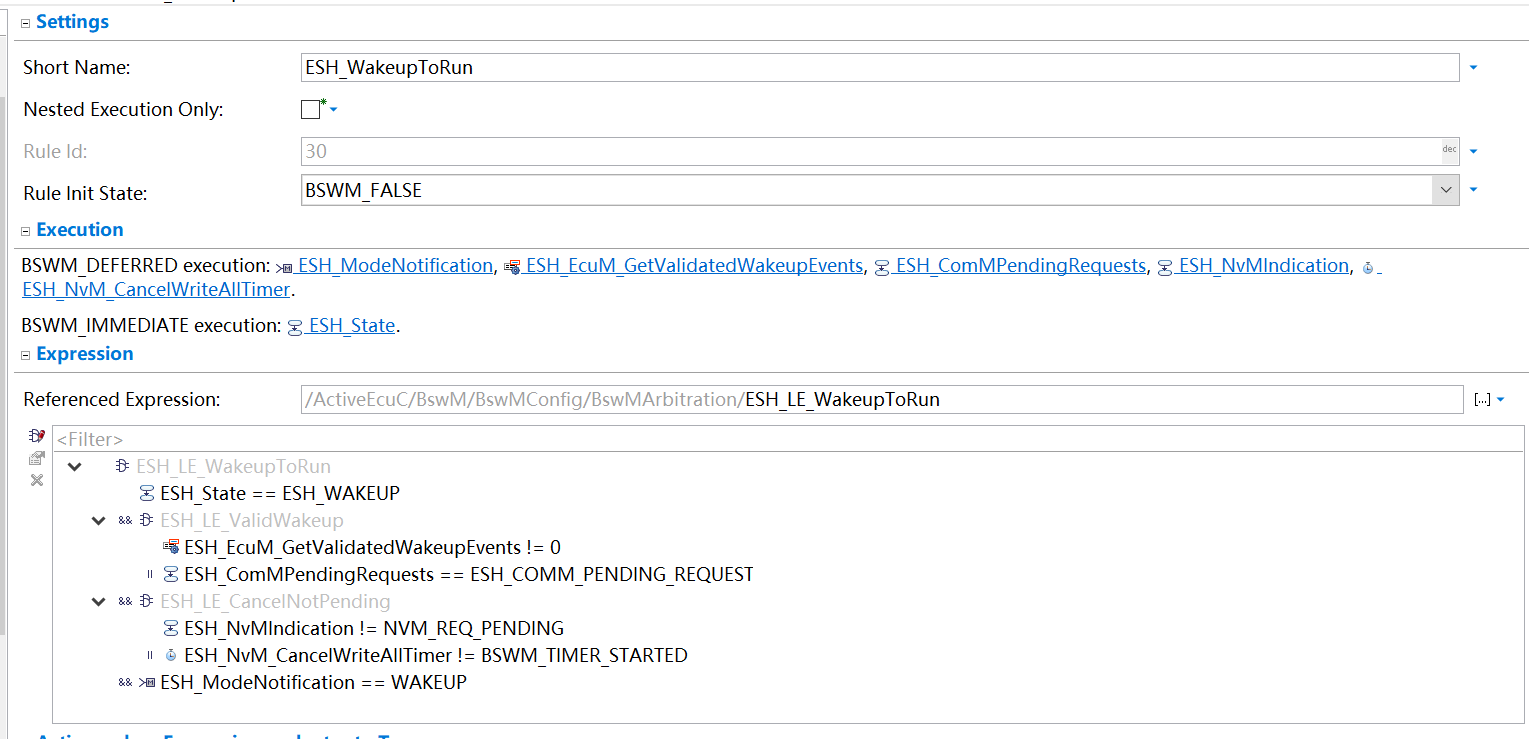Click the Filter box above the expression tree
The image size is (1529, 739).
click(788, 439)
